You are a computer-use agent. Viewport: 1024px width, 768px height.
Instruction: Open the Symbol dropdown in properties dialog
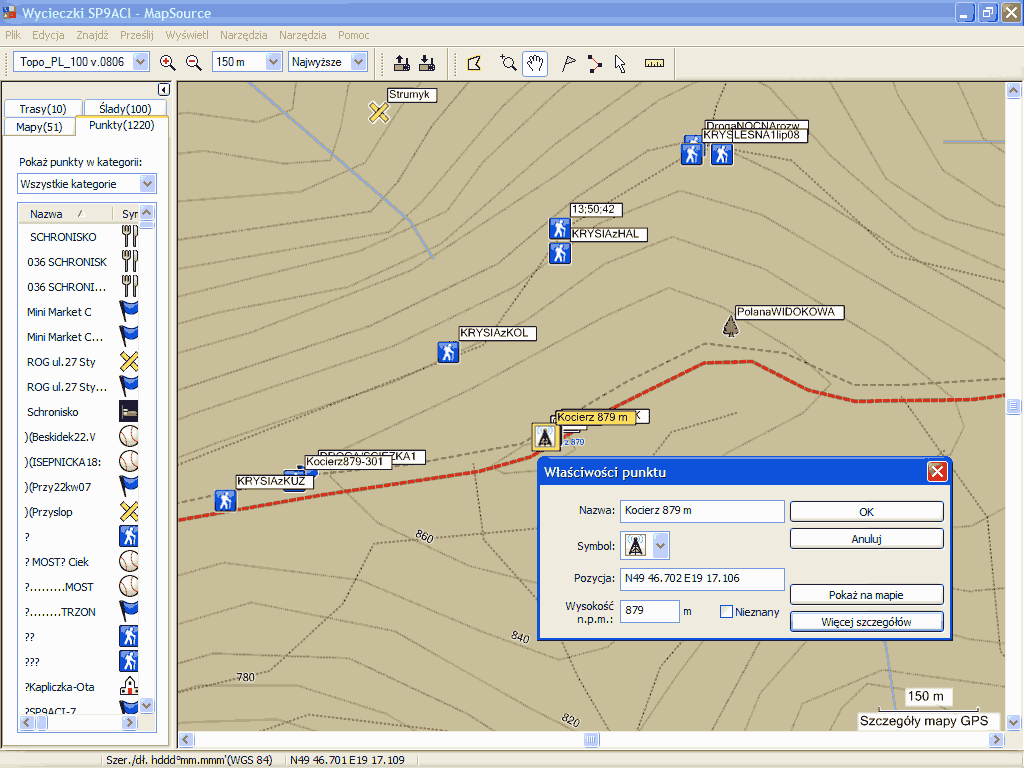[661, 545]
